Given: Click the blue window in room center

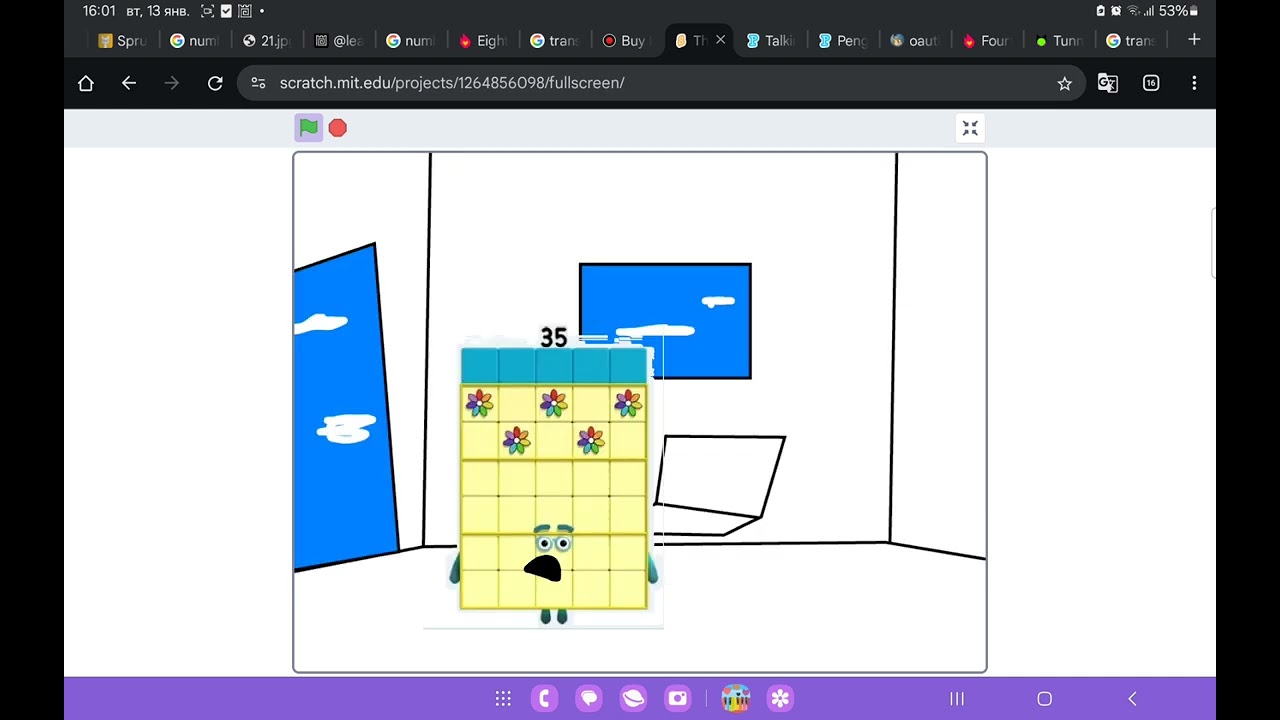Looking at the screenshot, I should (665, 321).
